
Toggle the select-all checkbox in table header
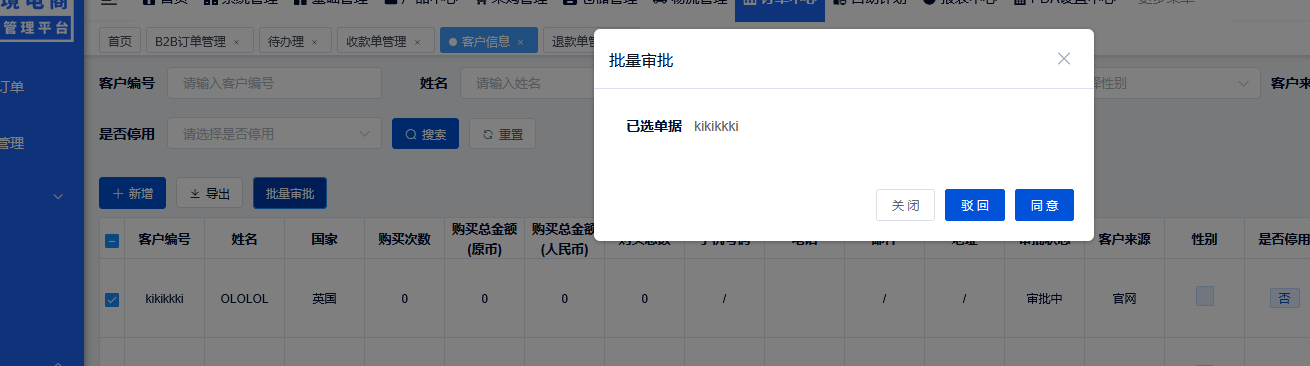pos(112,240)
